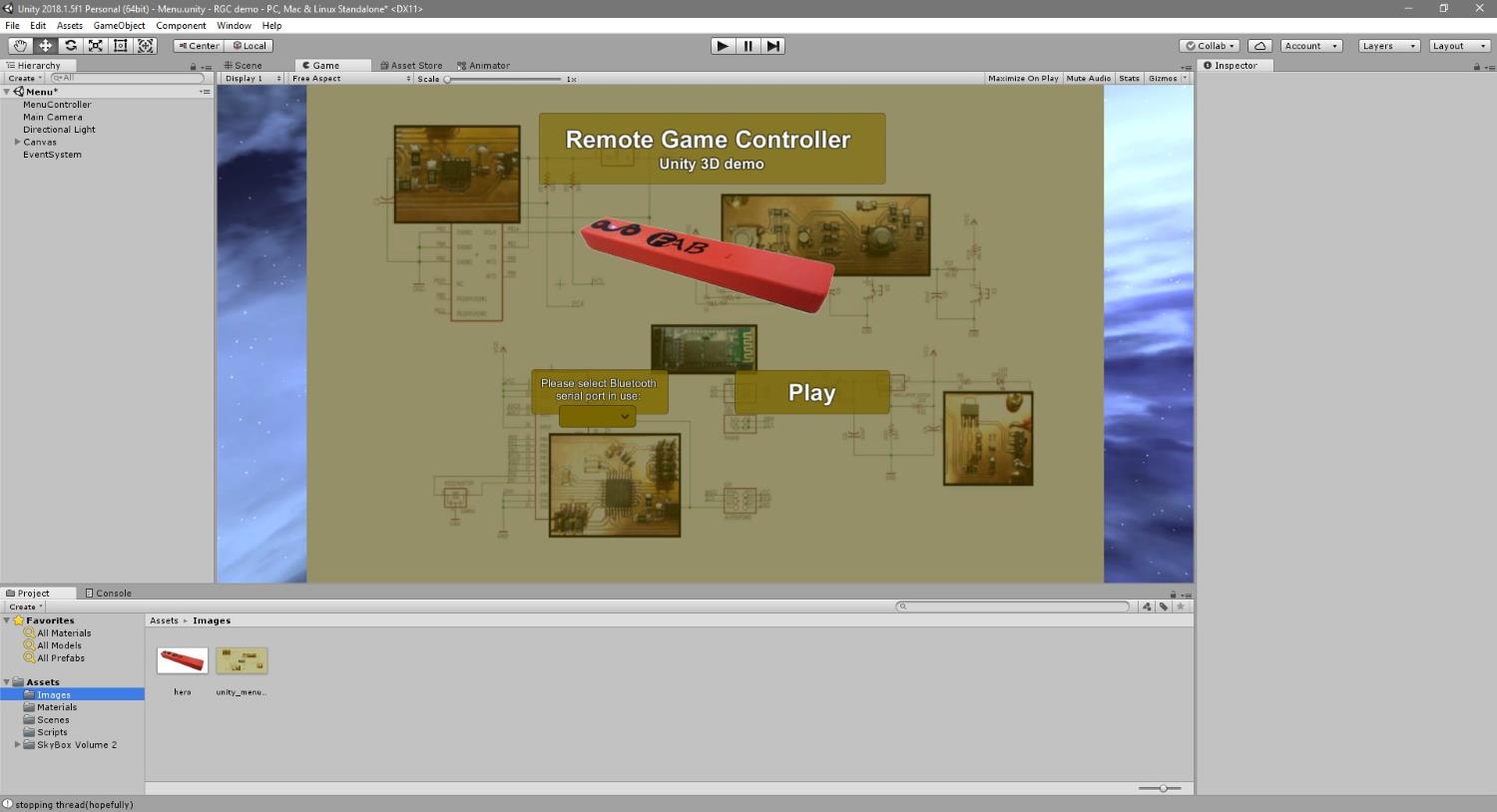This screenshot has width=1497, height=812.
Task: Switch to the Console tab
Action: coord(108,594)
